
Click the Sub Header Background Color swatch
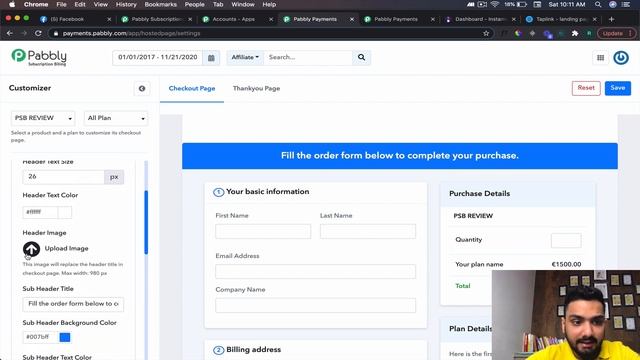(65, 338)
